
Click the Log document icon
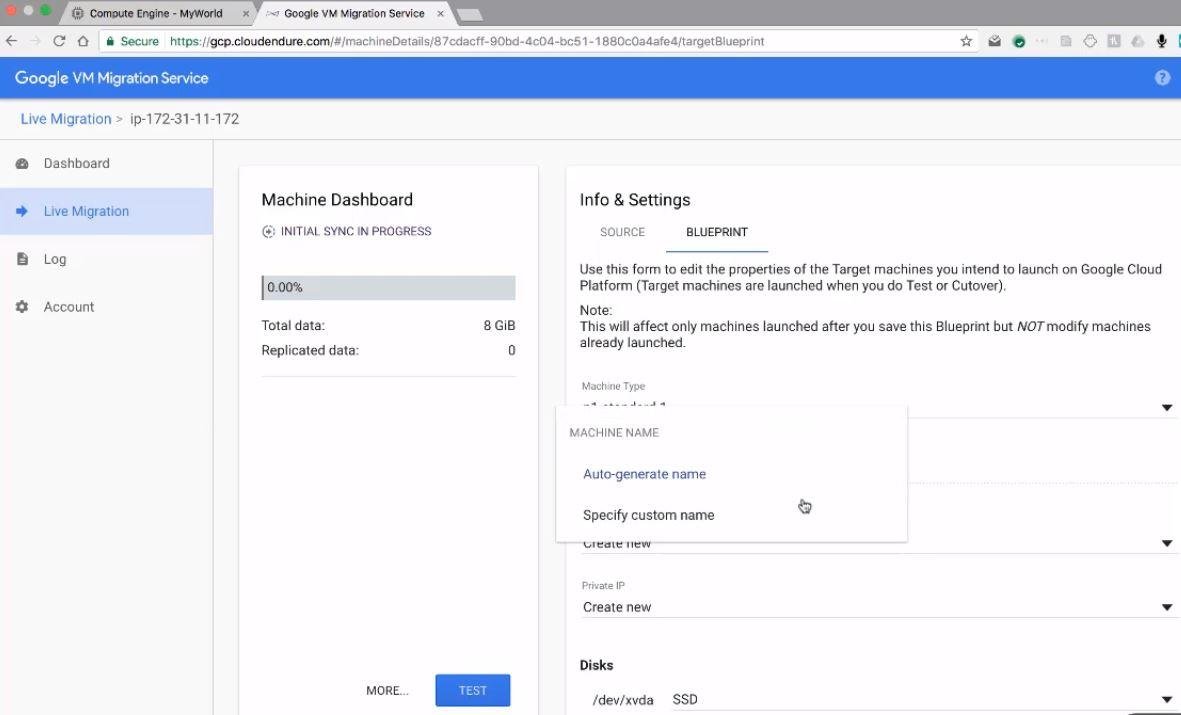(x=22, y=259)
